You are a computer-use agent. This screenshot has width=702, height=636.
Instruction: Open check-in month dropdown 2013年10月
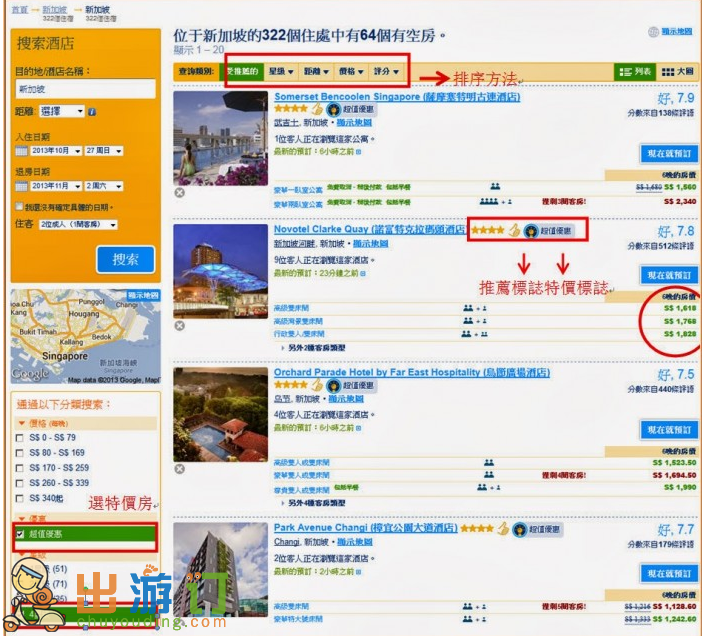pyautogui.click(x=56, y=151)
